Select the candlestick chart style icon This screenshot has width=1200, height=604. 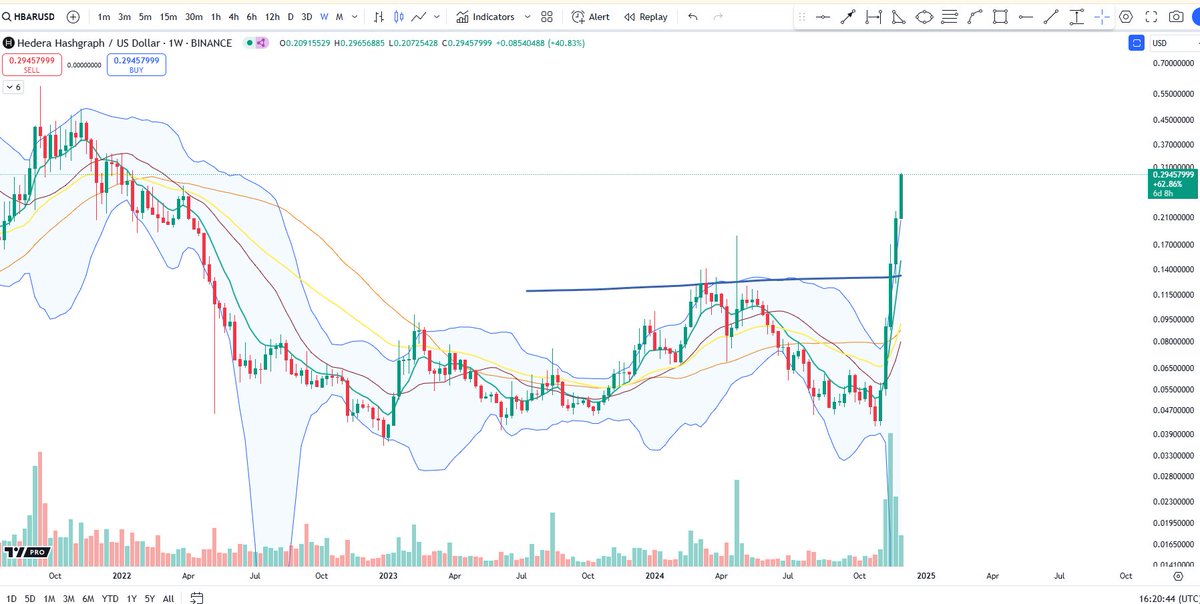tap(398, 17)
